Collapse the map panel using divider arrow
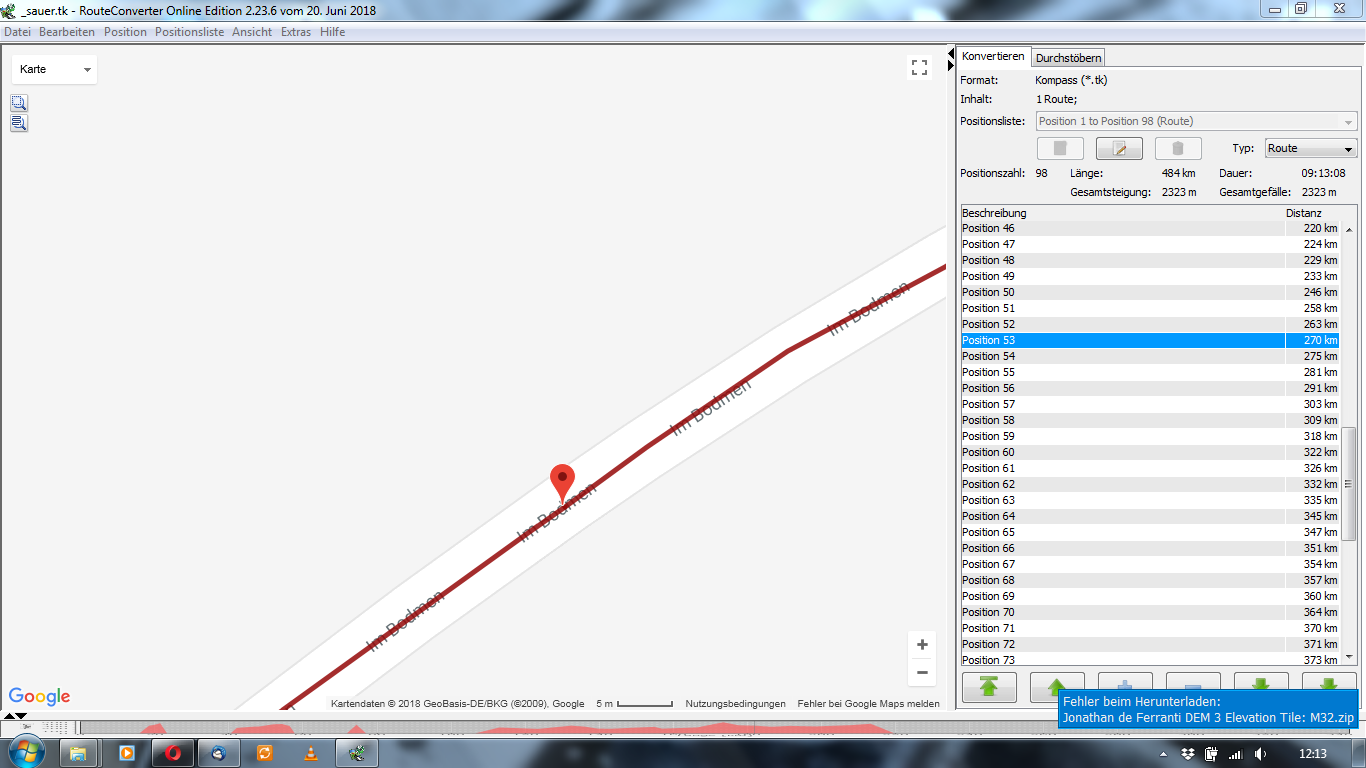Image resolution: width=1366 pixels, height=768 pixels. point(951,53)
